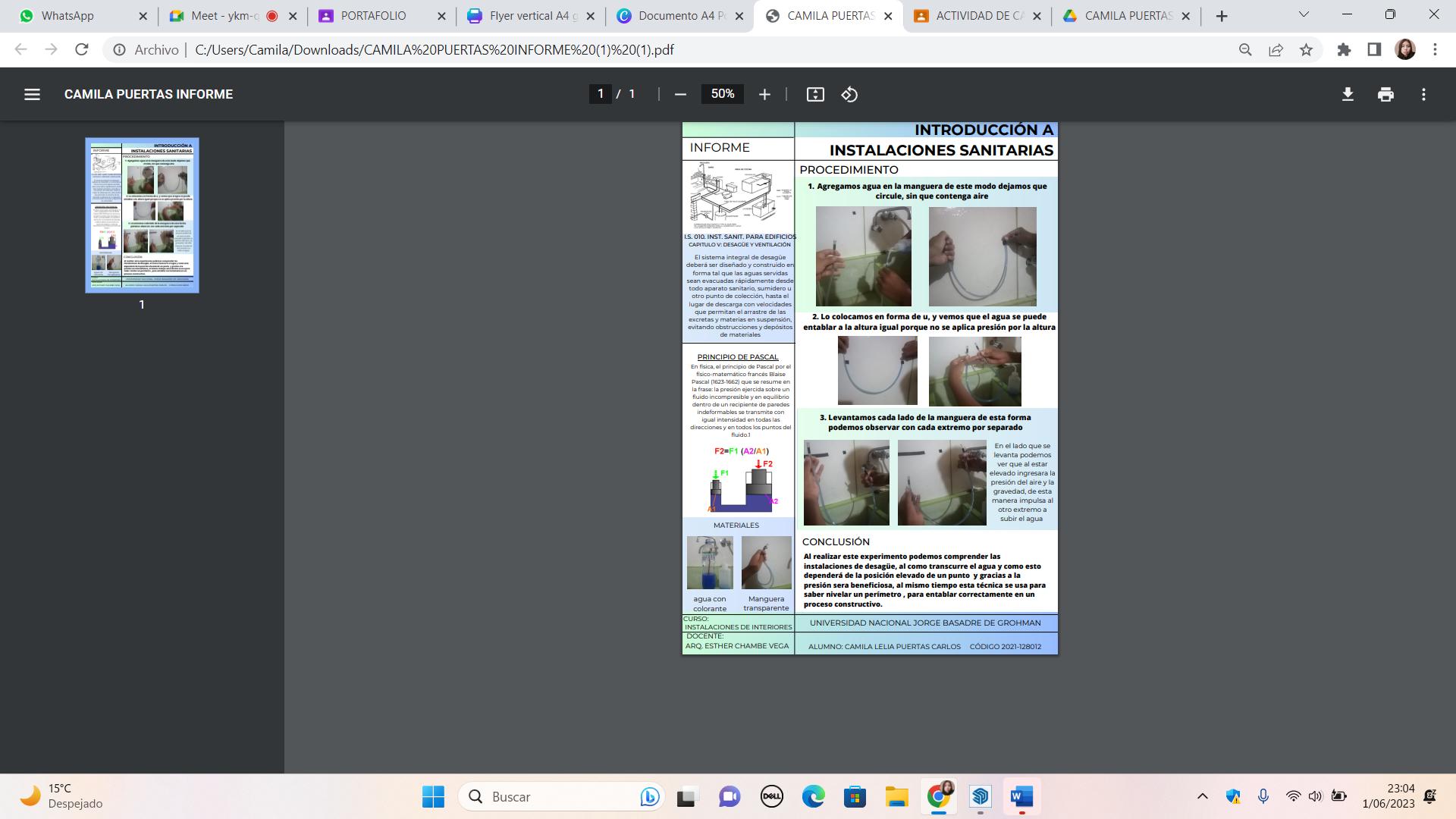Toggle the PDF sidebar menu button
The height and width of the screenshot is (819, 1456).
pyautogui.click(x=32, y=94)
